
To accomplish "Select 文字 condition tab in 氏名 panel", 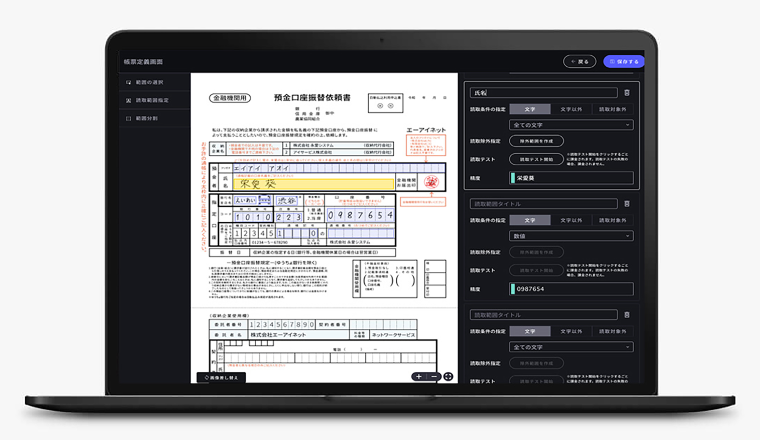I will coord(530,110).
